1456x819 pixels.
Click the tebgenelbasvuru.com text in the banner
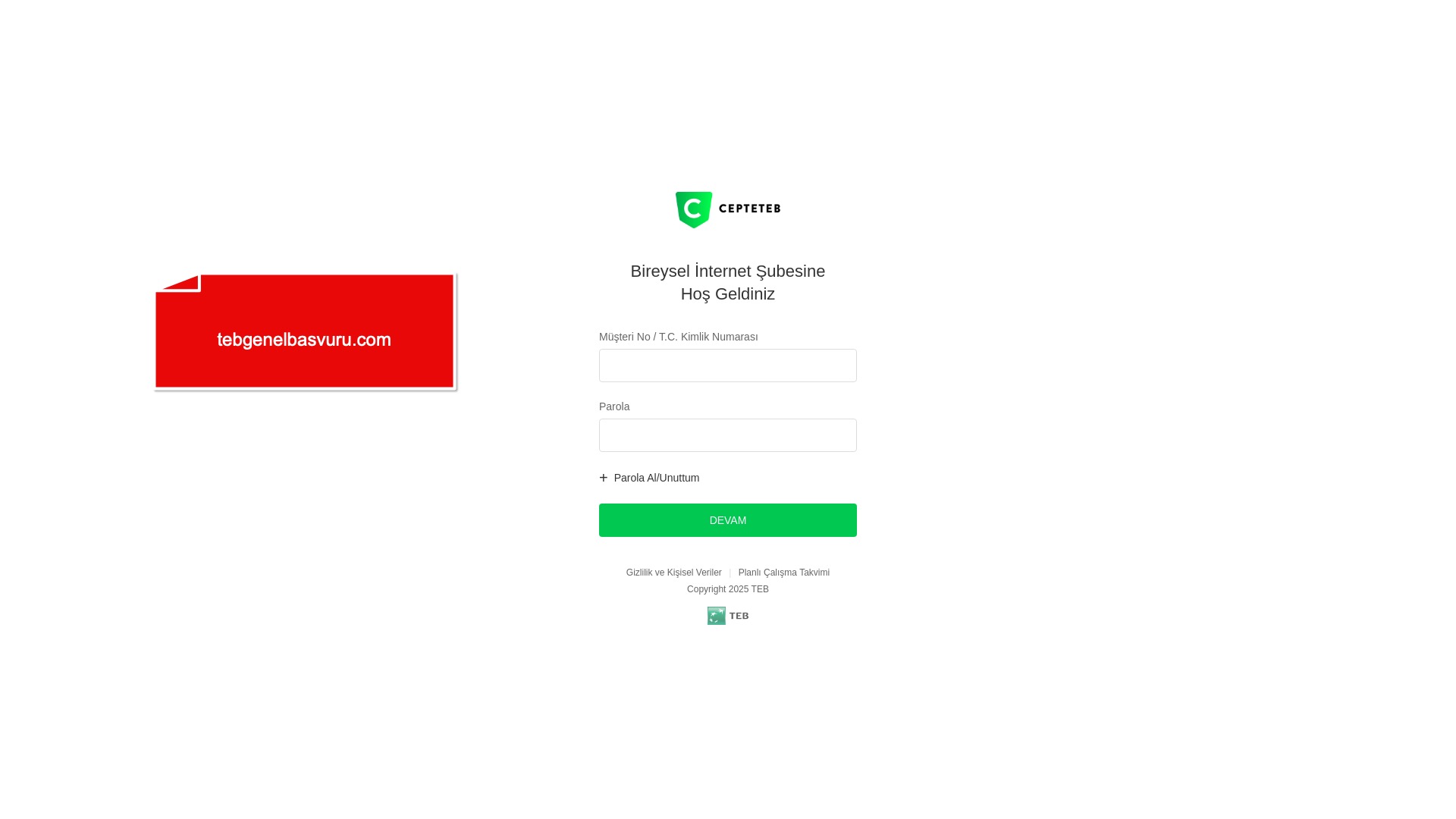304,340
